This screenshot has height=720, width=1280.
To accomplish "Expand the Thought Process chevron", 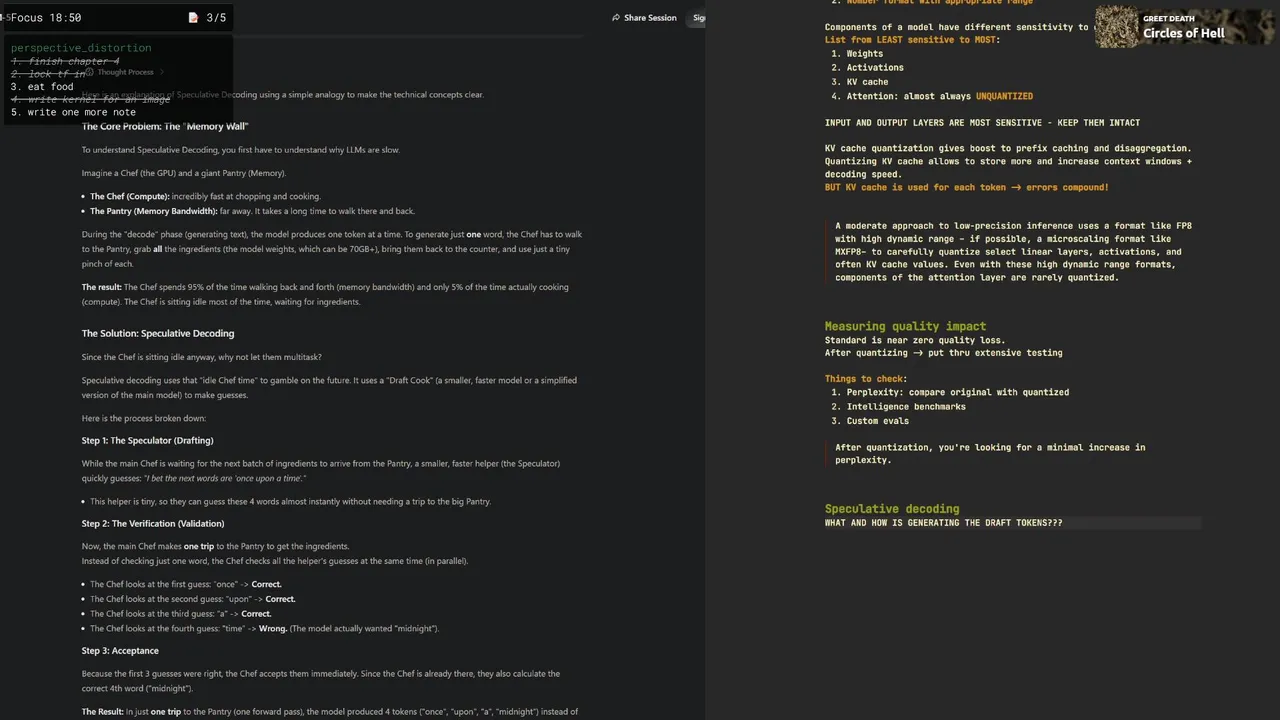I will tap(162, 72).
